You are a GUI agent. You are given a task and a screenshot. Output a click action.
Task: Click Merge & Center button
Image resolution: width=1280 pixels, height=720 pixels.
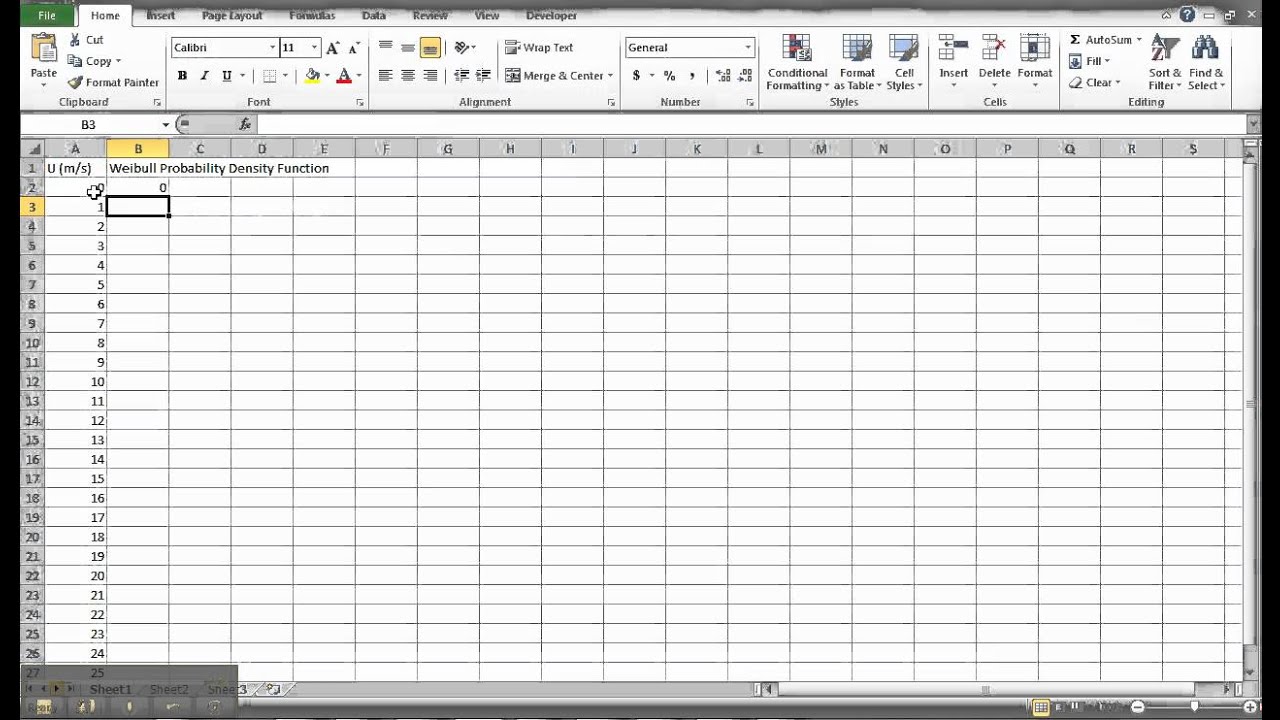pyautogui.click(x=559, y=76)
